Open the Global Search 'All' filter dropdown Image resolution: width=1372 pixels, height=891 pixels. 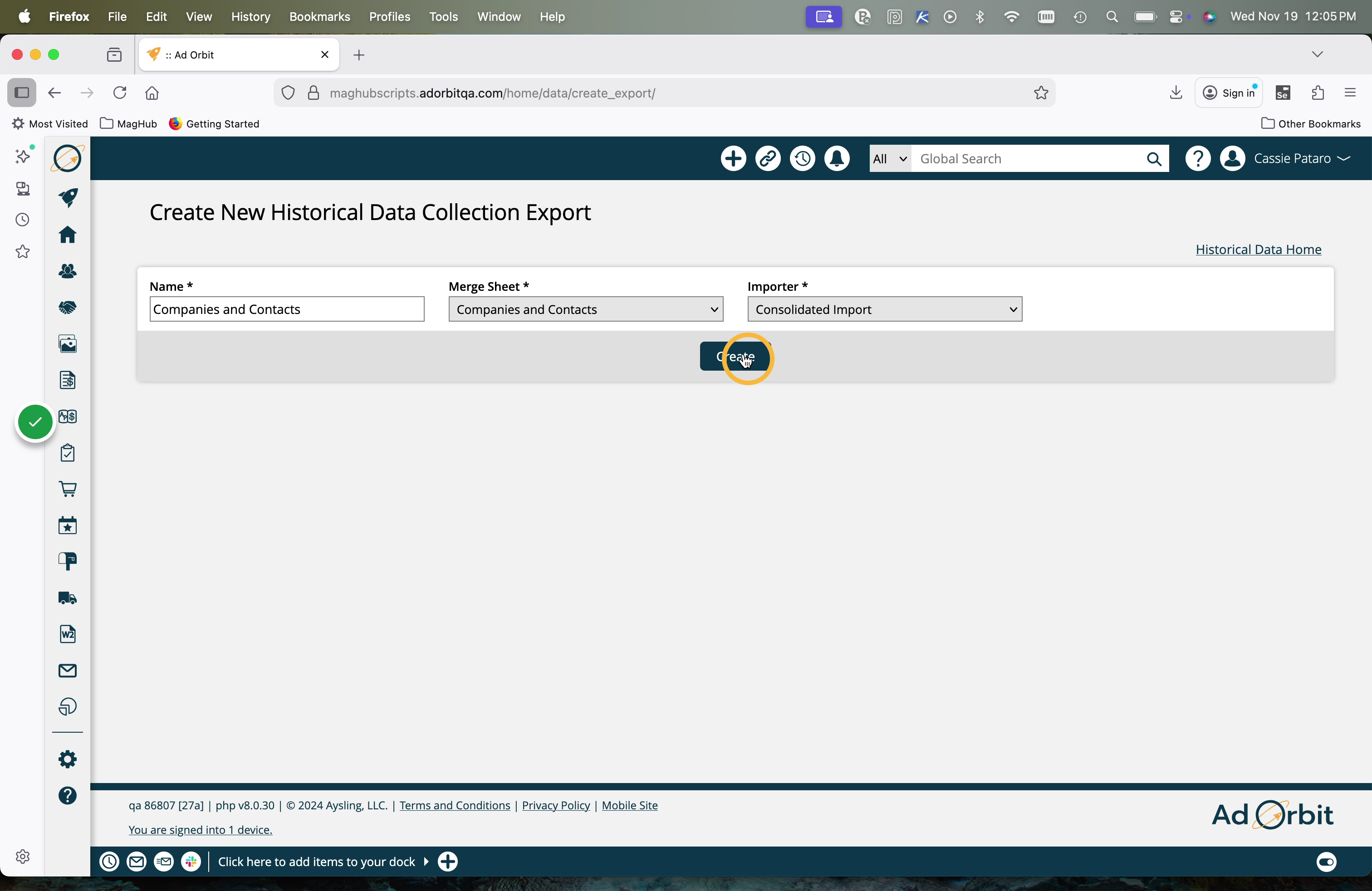click(x=890, y=158)
